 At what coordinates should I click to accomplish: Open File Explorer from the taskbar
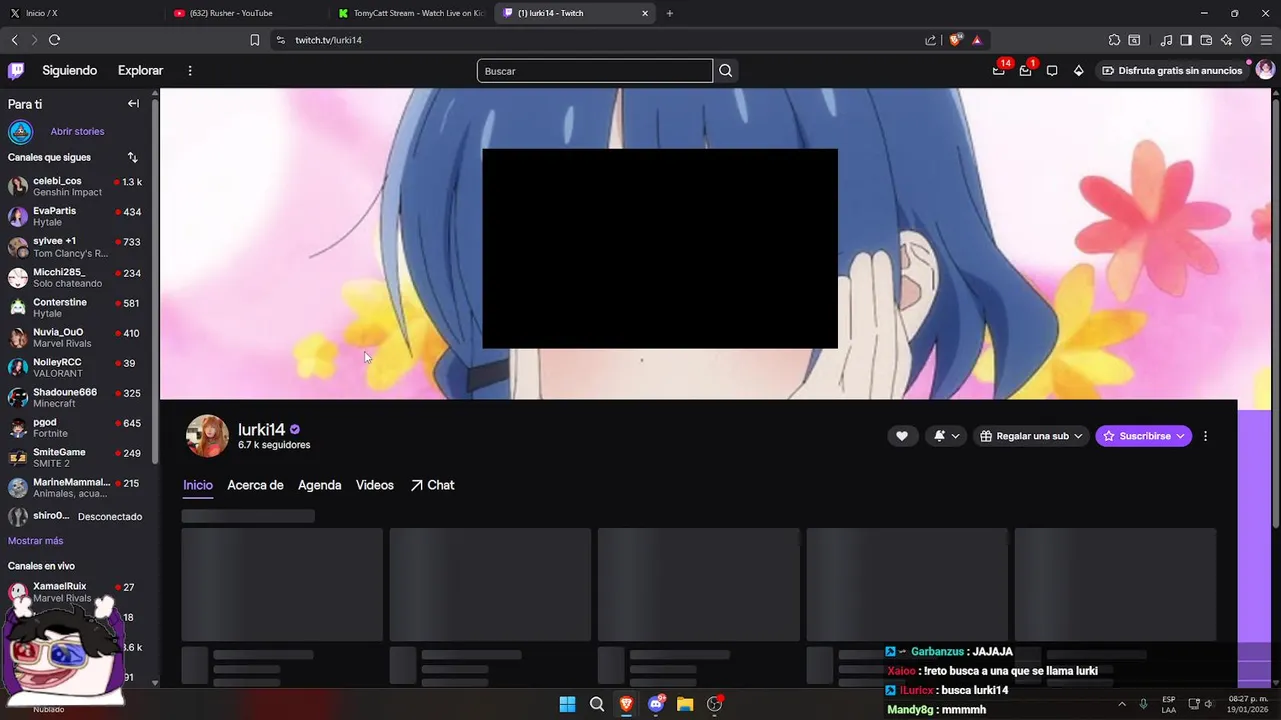click(x=685, y=704)
